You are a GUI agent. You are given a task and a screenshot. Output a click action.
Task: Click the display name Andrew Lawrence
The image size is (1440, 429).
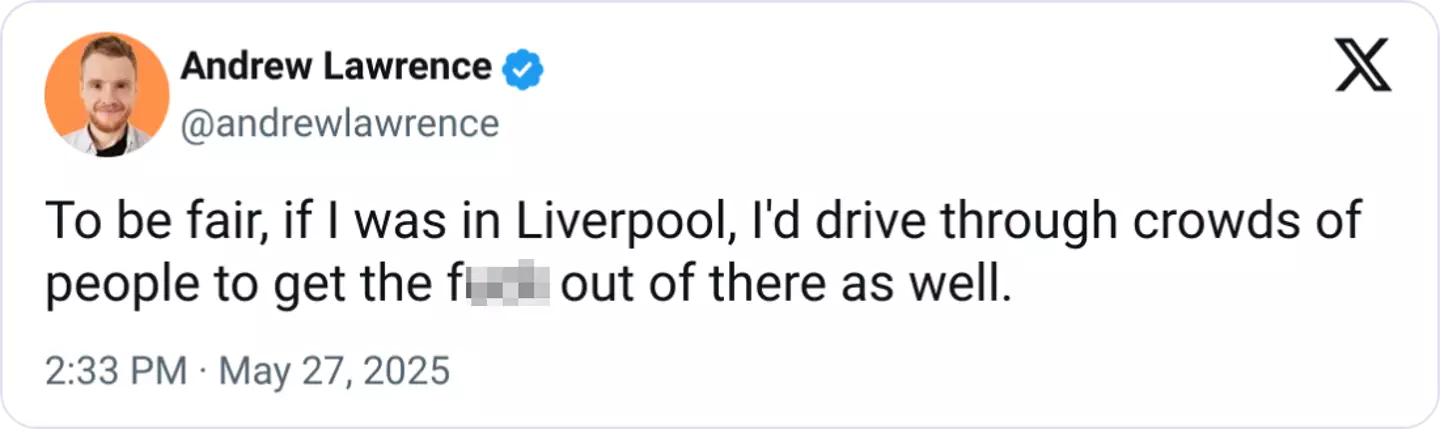(335, 67)
